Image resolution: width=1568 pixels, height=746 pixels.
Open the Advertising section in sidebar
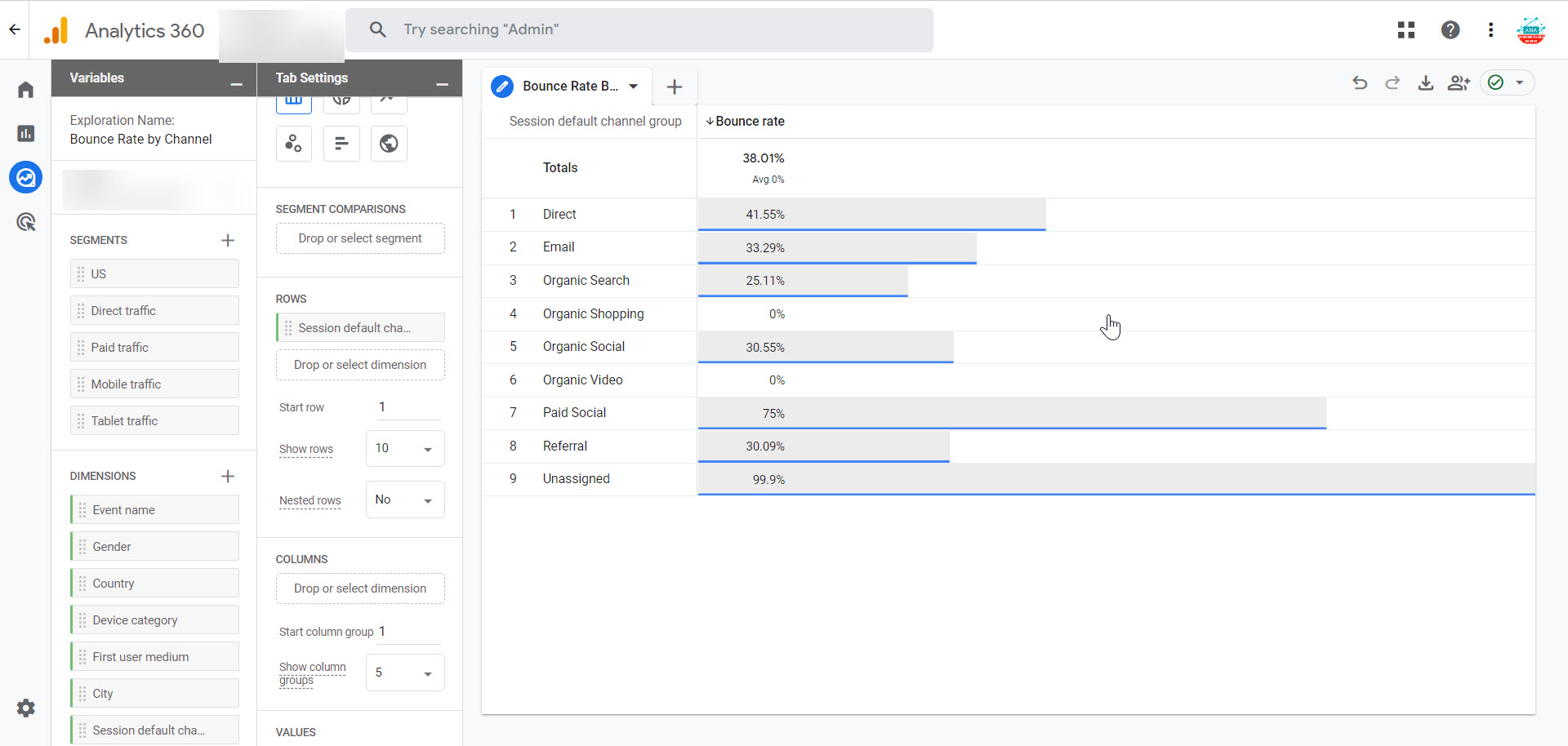coord(26,222)
